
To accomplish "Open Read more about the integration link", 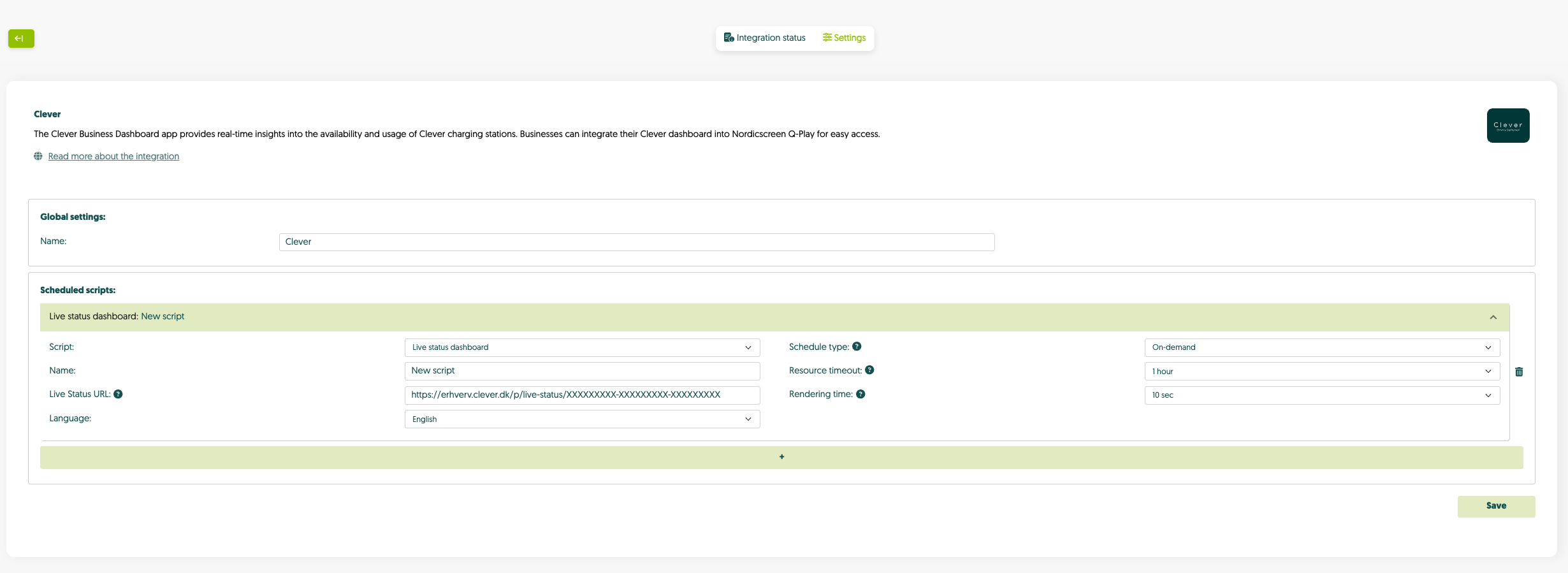I will pyautogui.click(x=113, y=156).
